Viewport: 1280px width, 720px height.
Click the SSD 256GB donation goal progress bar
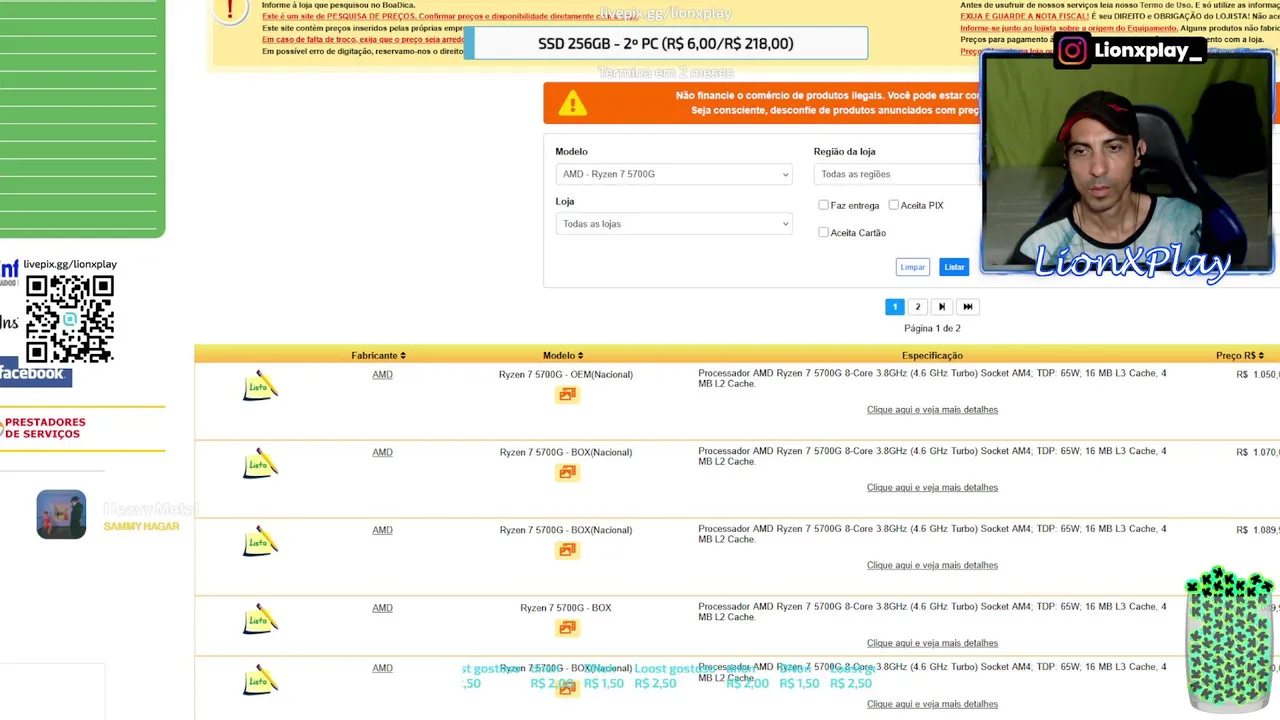click(x=666, y=43)
